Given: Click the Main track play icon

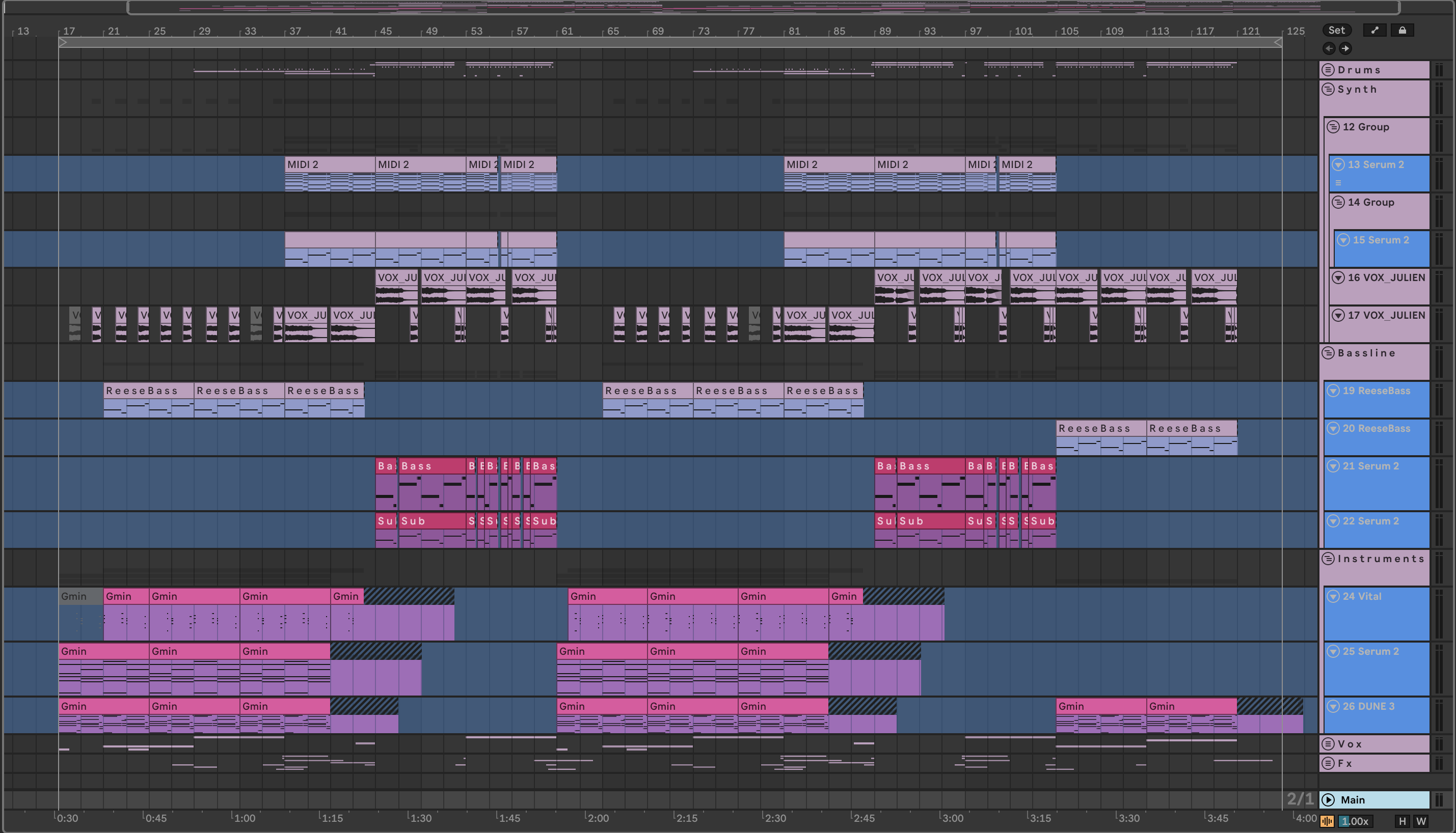Looking at the screenshot, I should coord(1328,800).
